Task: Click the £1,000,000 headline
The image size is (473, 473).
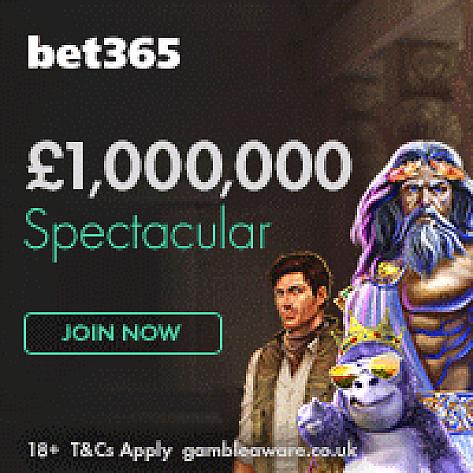Action: pos(189,166)
